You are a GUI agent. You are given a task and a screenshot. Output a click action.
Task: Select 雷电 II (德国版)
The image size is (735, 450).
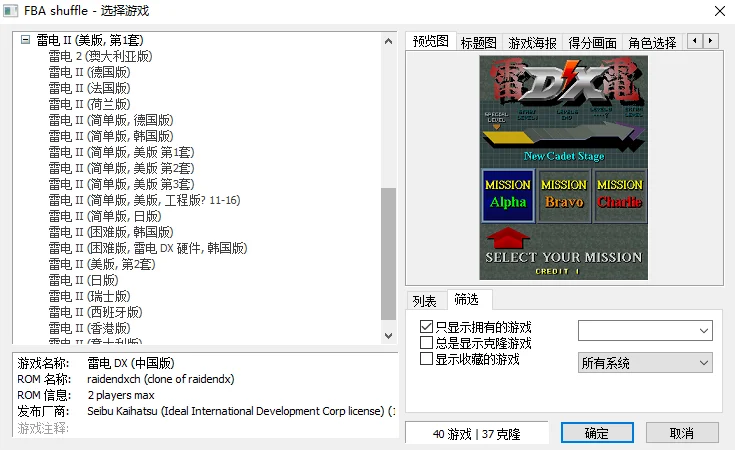coord(90,72)
